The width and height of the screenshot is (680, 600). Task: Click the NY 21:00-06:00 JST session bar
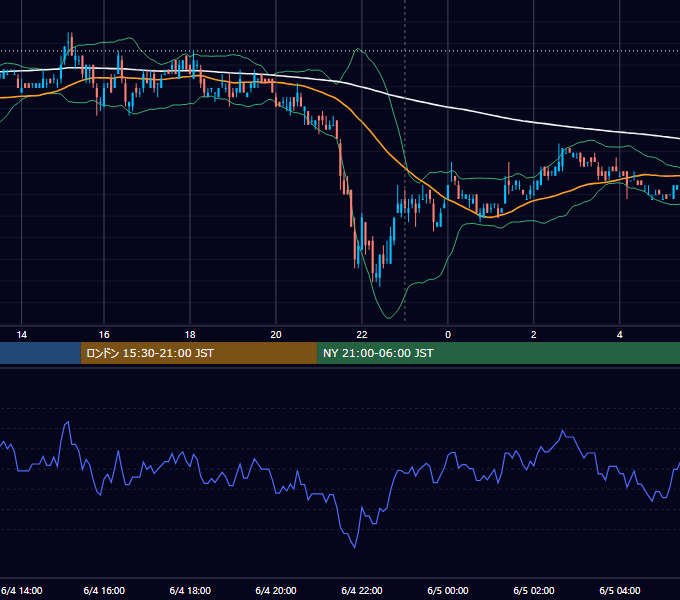pos(498,353)
